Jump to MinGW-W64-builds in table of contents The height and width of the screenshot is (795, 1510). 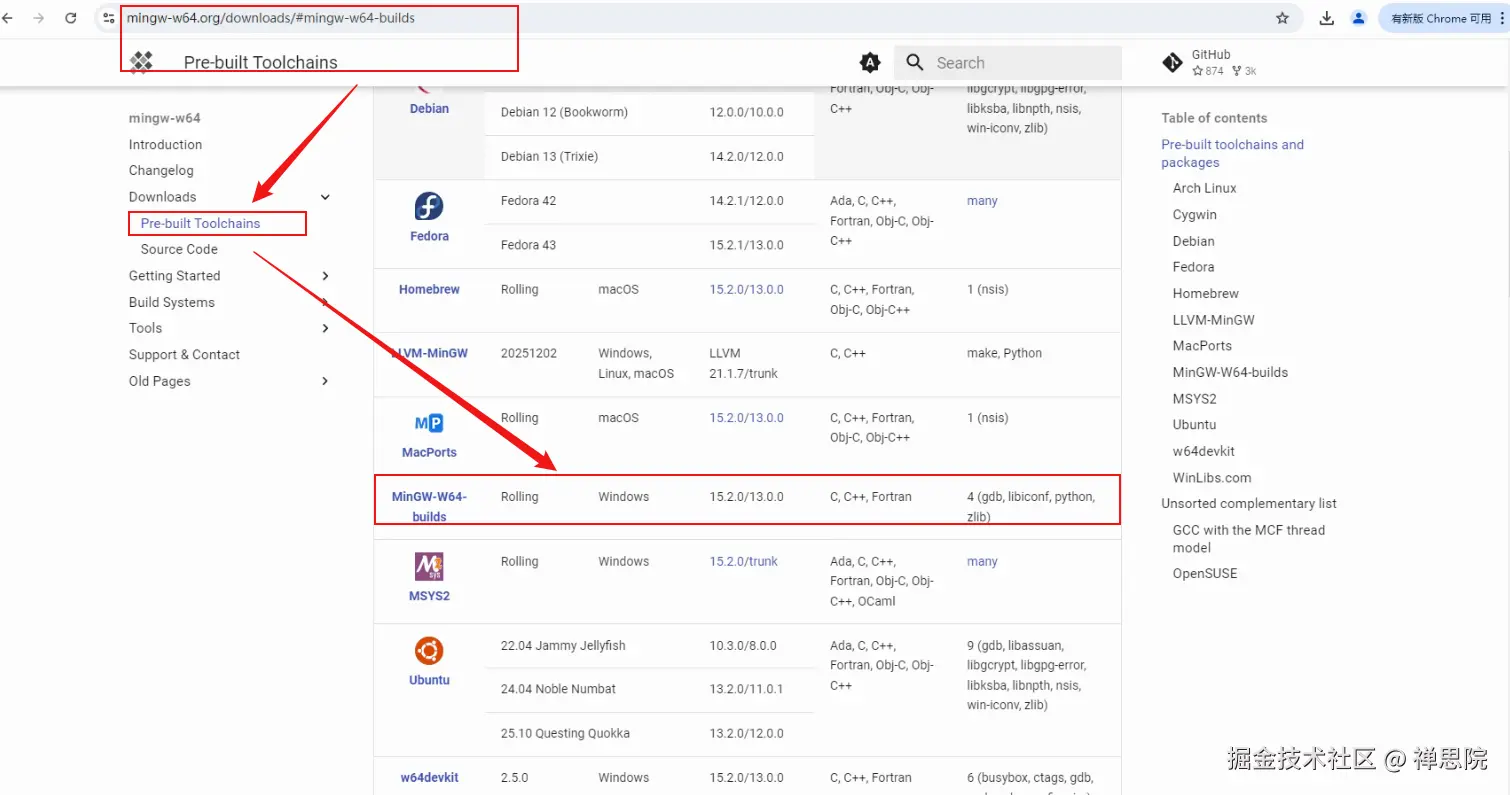coord(1230,372)
